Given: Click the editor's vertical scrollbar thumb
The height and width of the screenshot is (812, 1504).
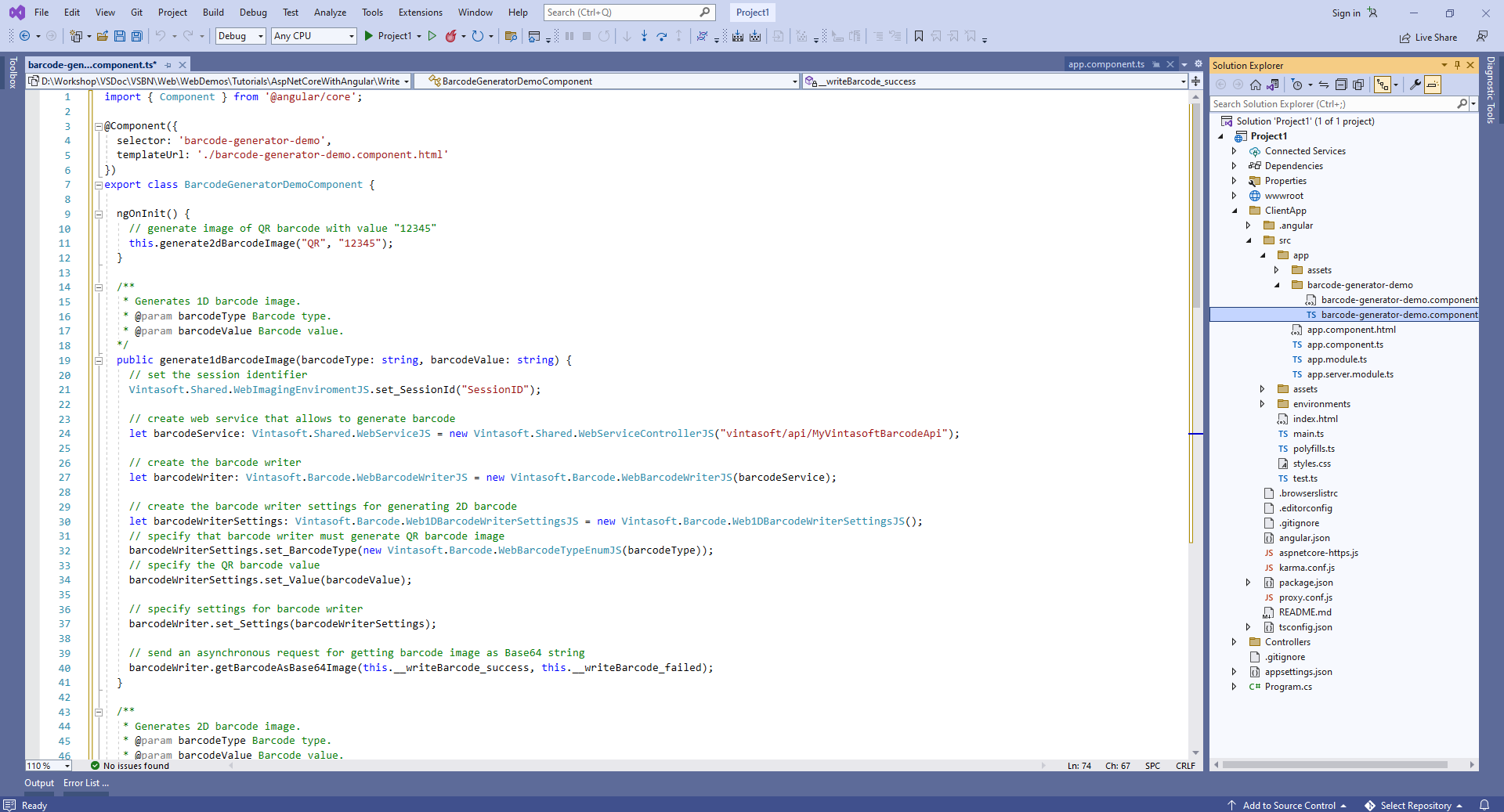Looking at the screenshot, I should [1195, 204].
